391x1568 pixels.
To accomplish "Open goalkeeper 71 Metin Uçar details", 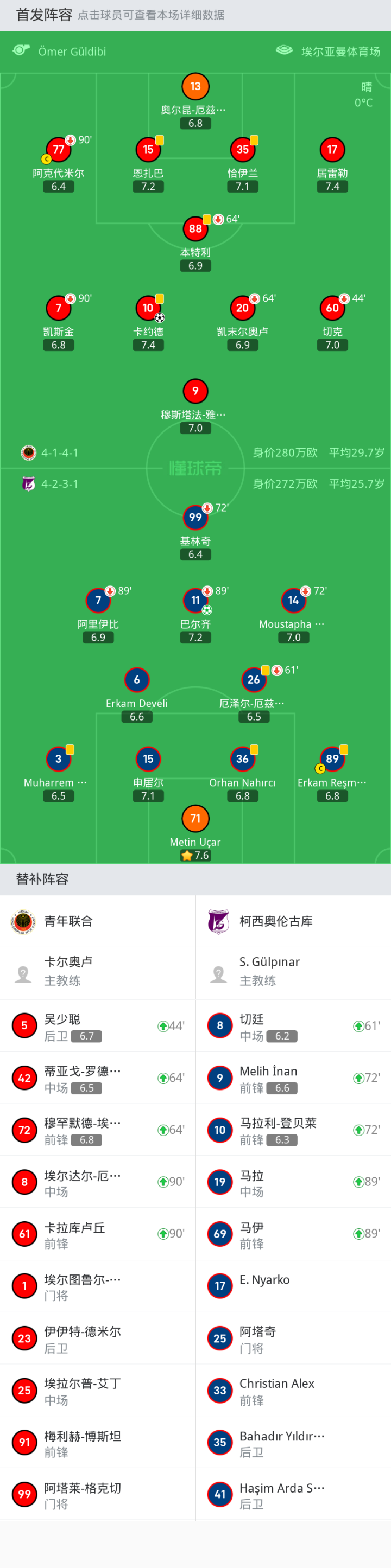I will tap(195, 819).
